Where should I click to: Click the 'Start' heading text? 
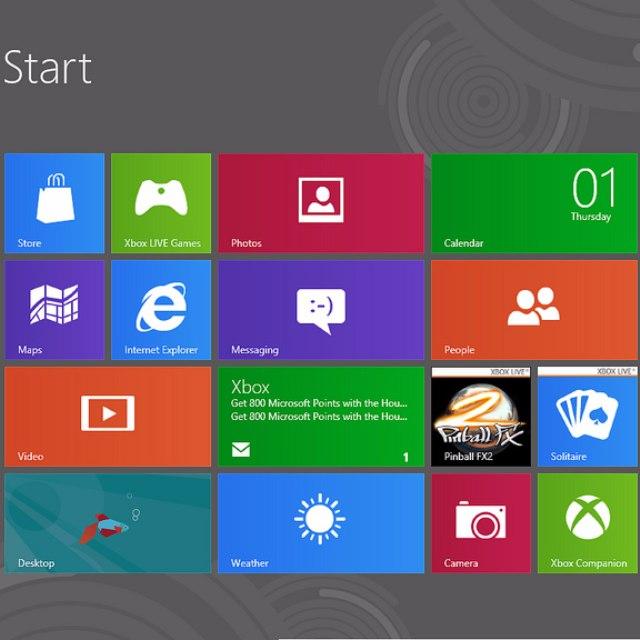point(47,67)
